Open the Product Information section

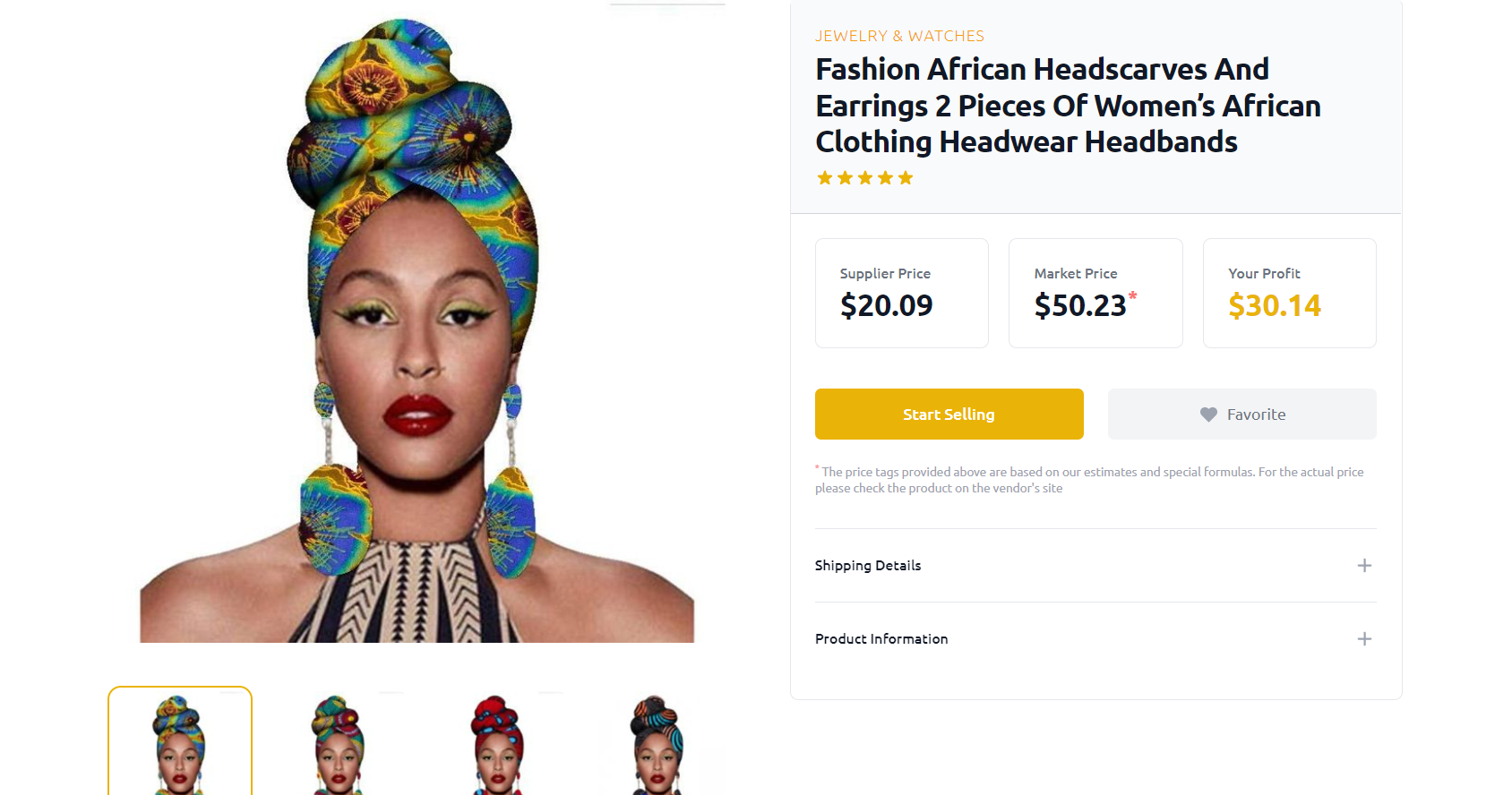tap(1095, 639)
